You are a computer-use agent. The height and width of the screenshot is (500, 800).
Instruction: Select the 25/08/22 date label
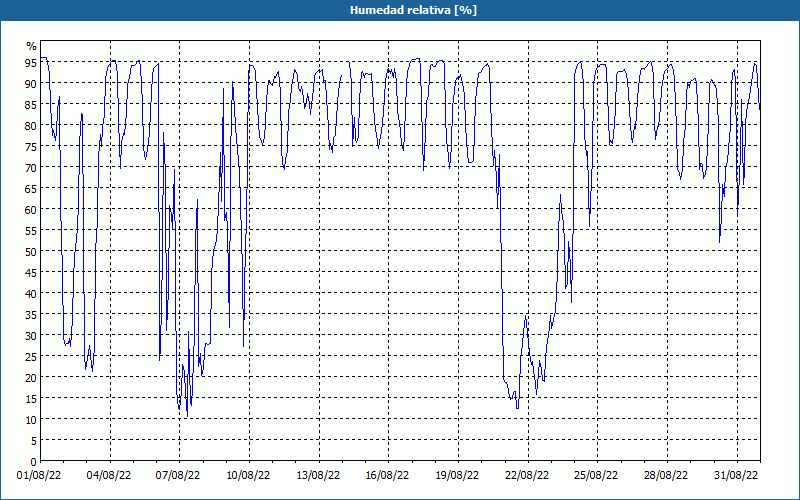click(x=596, y=476)
